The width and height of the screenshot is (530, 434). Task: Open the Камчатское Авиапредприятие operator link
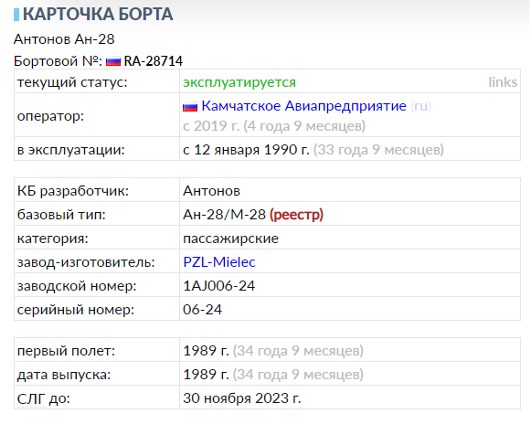(x=304, y=106)
